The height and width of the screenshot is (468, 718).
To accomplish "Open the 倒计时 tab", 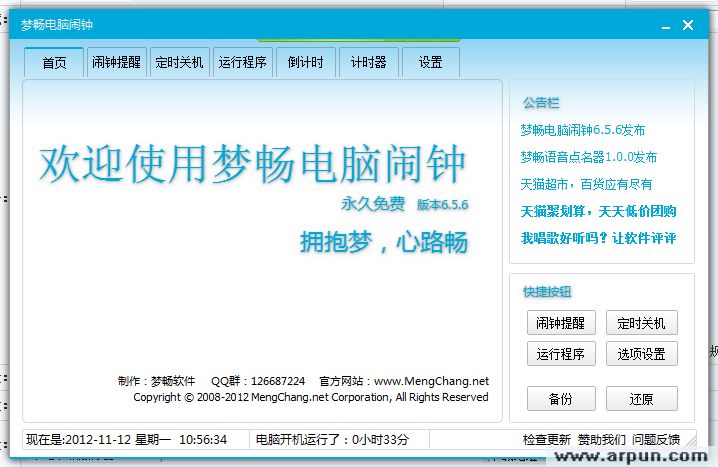I will click(305, 62).
